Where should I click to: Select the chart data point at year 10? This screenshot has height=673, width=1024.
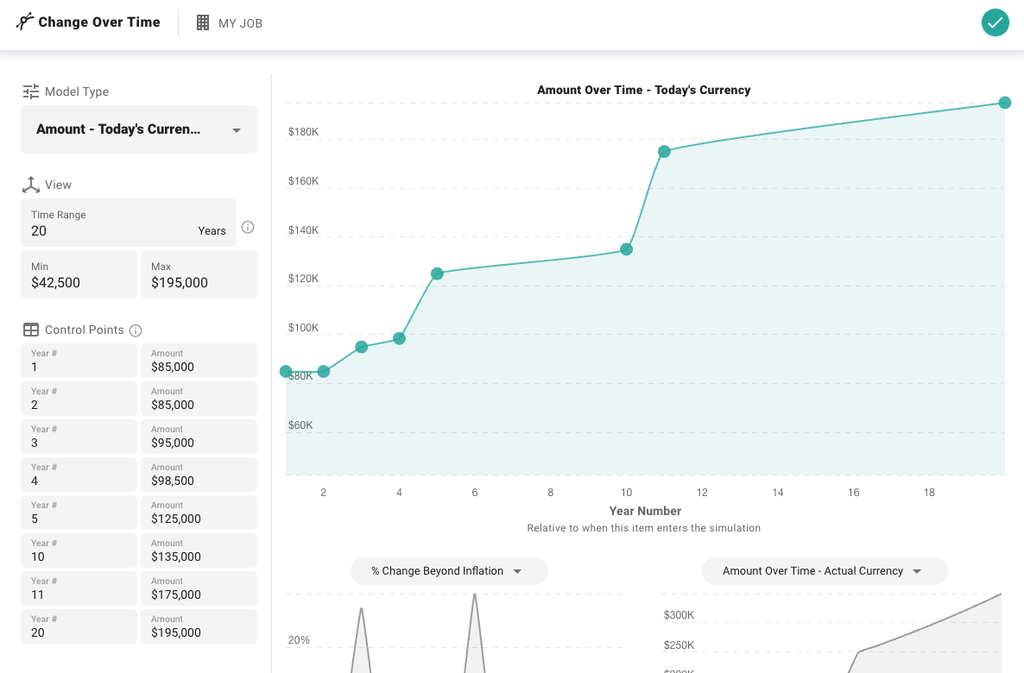point(627,249)
